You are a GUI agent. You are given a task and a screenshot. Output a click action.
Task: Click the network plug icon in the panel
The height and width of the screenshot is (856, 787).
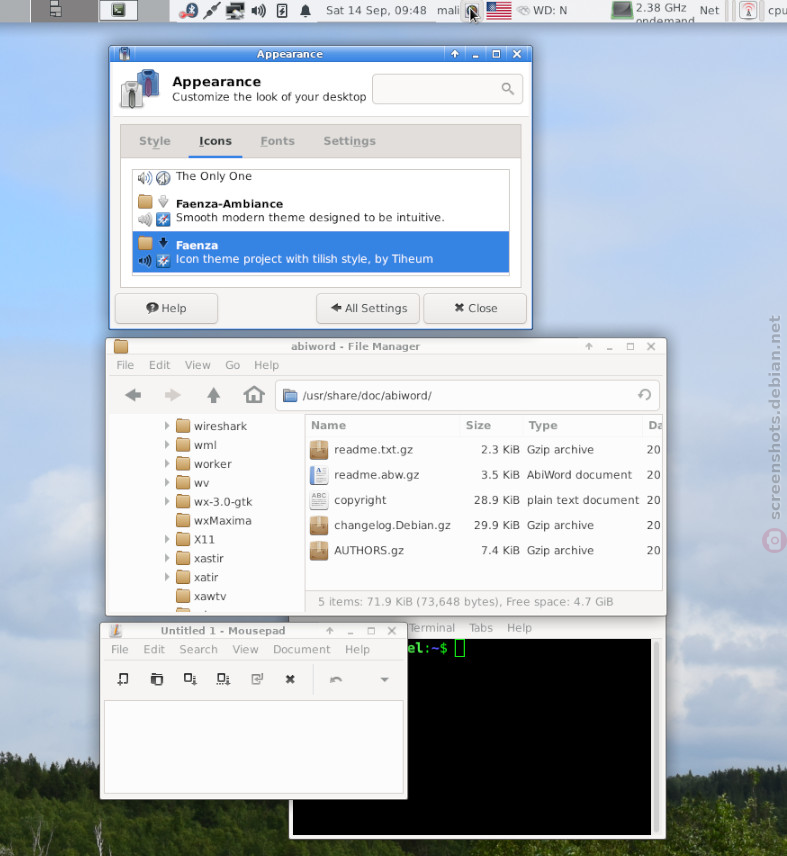(212, 10)
